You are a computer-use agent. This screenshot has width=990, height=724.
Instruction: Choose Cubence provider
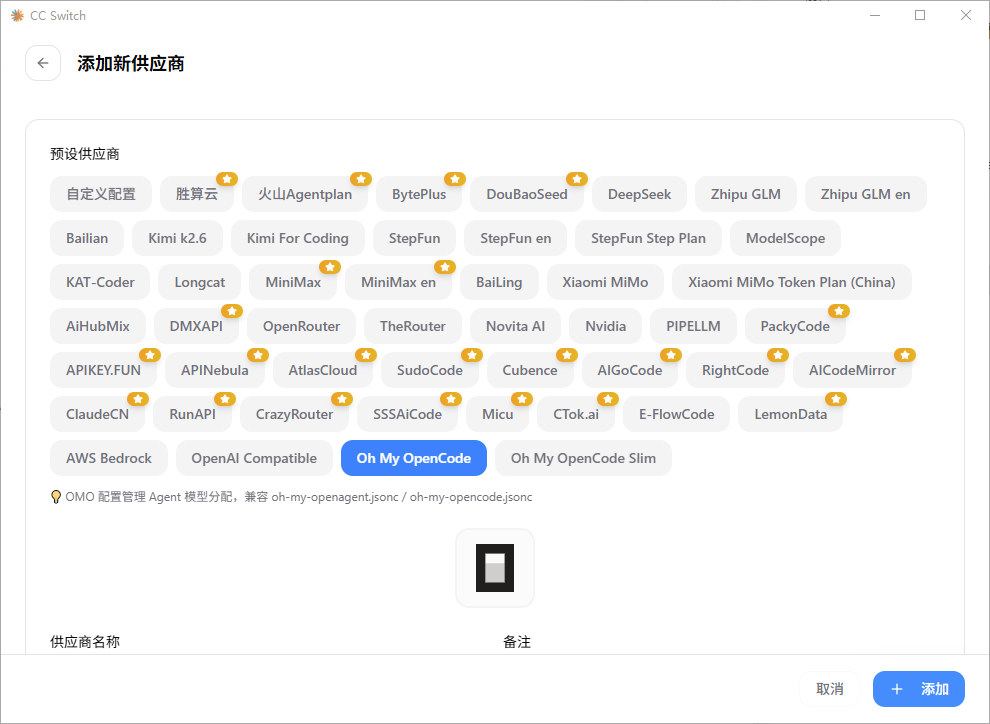[x=530, y=370]
